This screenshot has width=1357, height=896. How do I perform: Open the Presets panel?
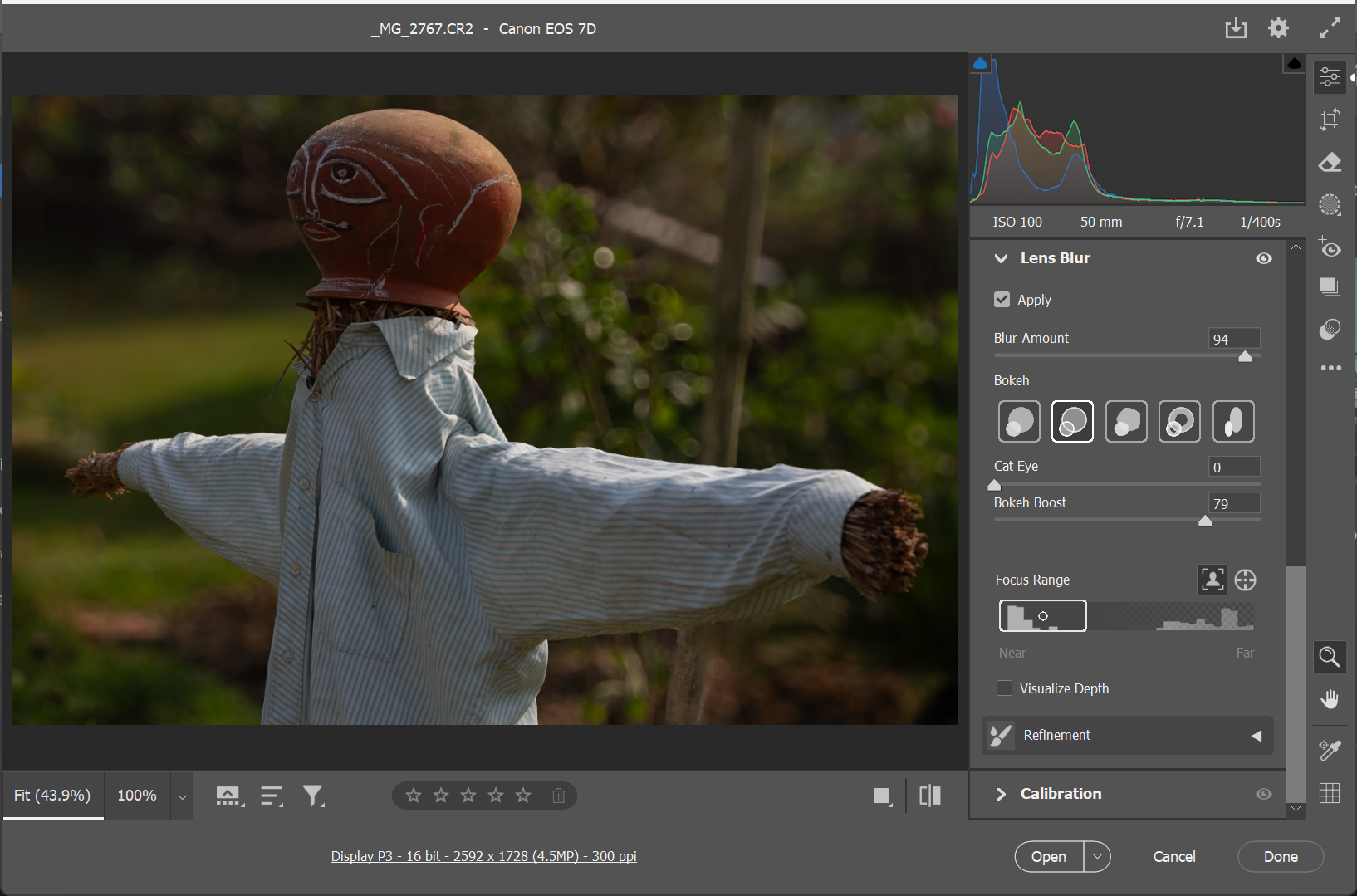1330,286
